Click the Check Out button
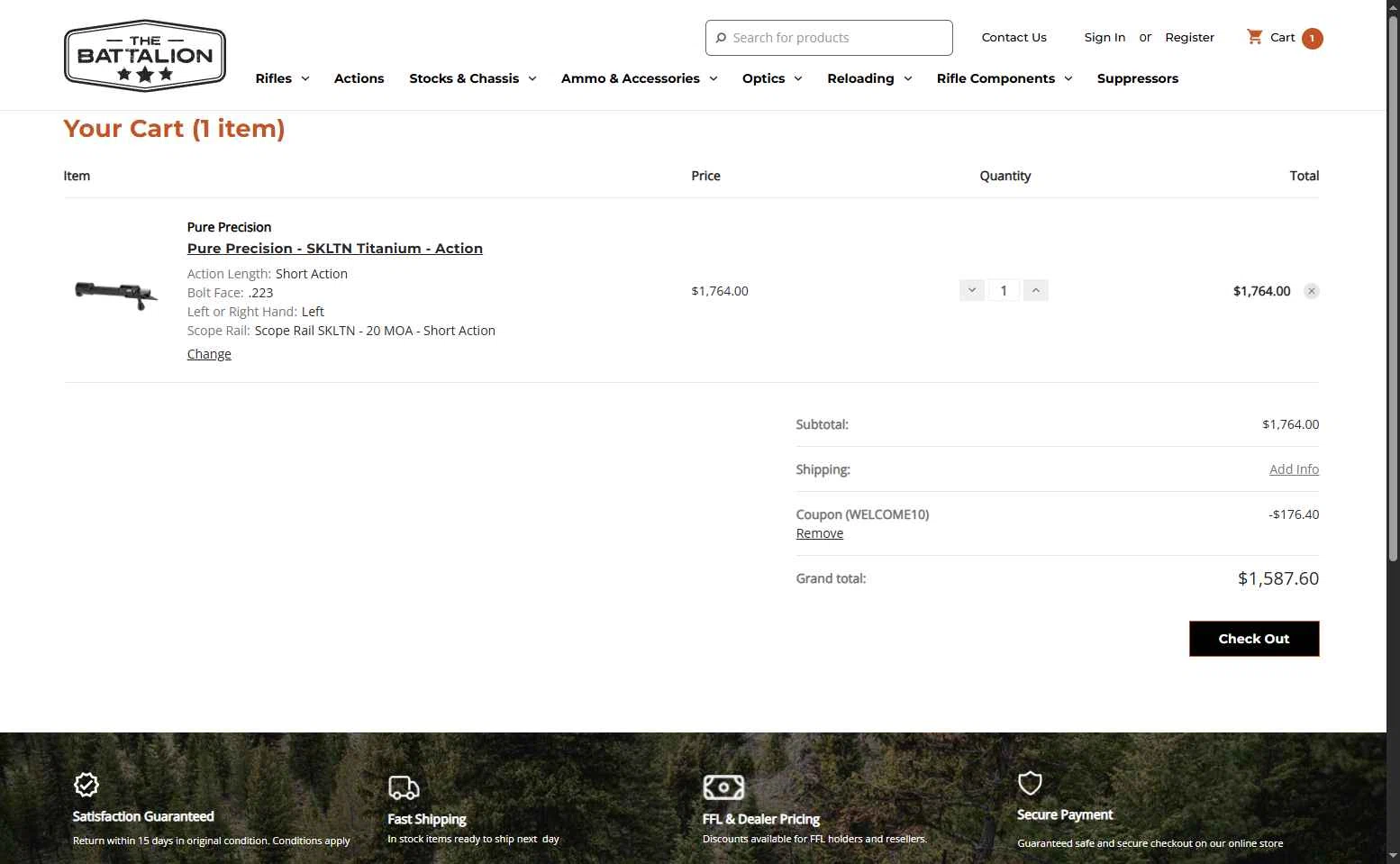 click(x=1254, y=639)
